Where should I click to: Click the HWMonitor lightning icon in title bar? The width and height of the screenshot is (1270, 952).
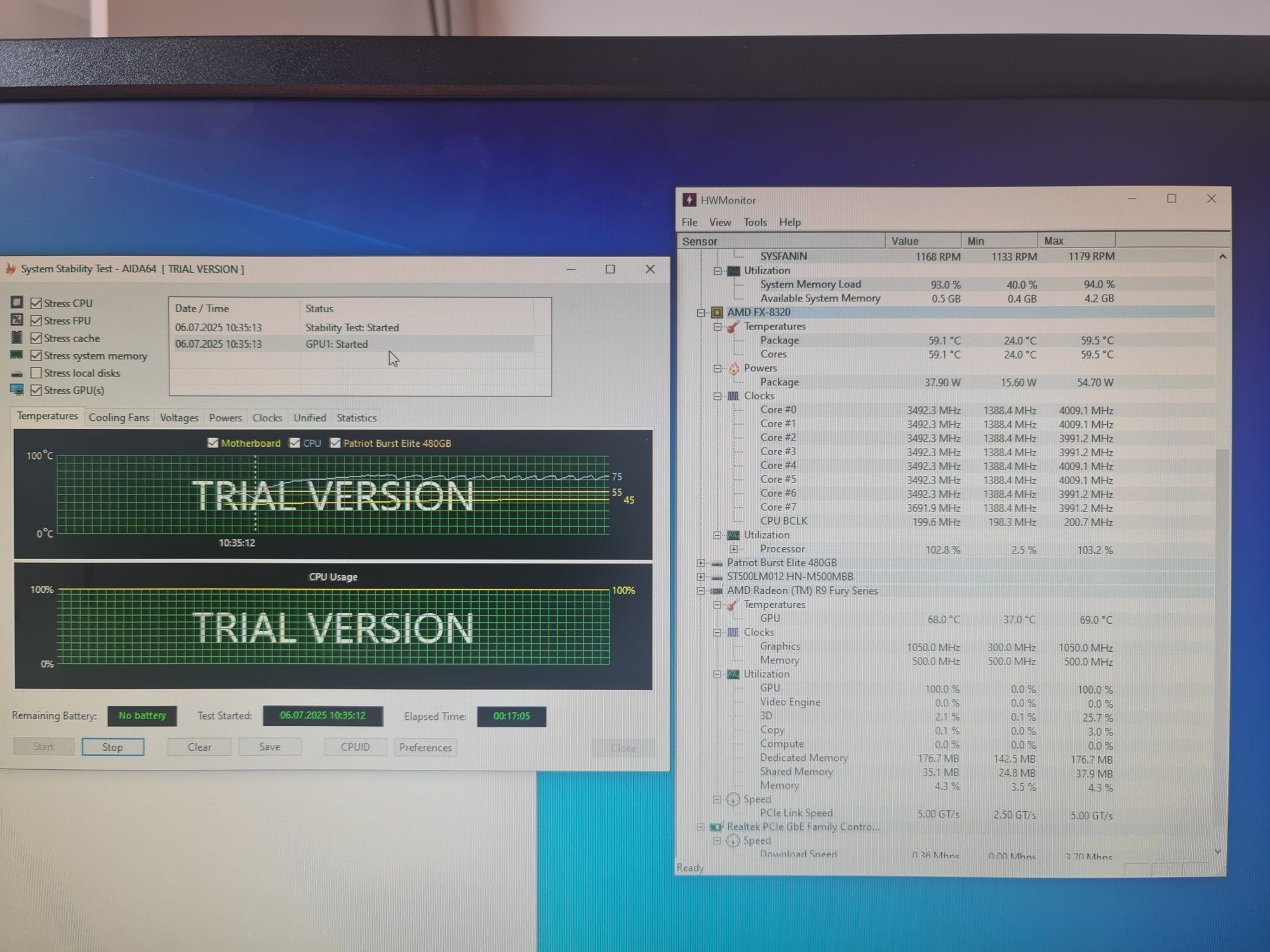point(689,200)
